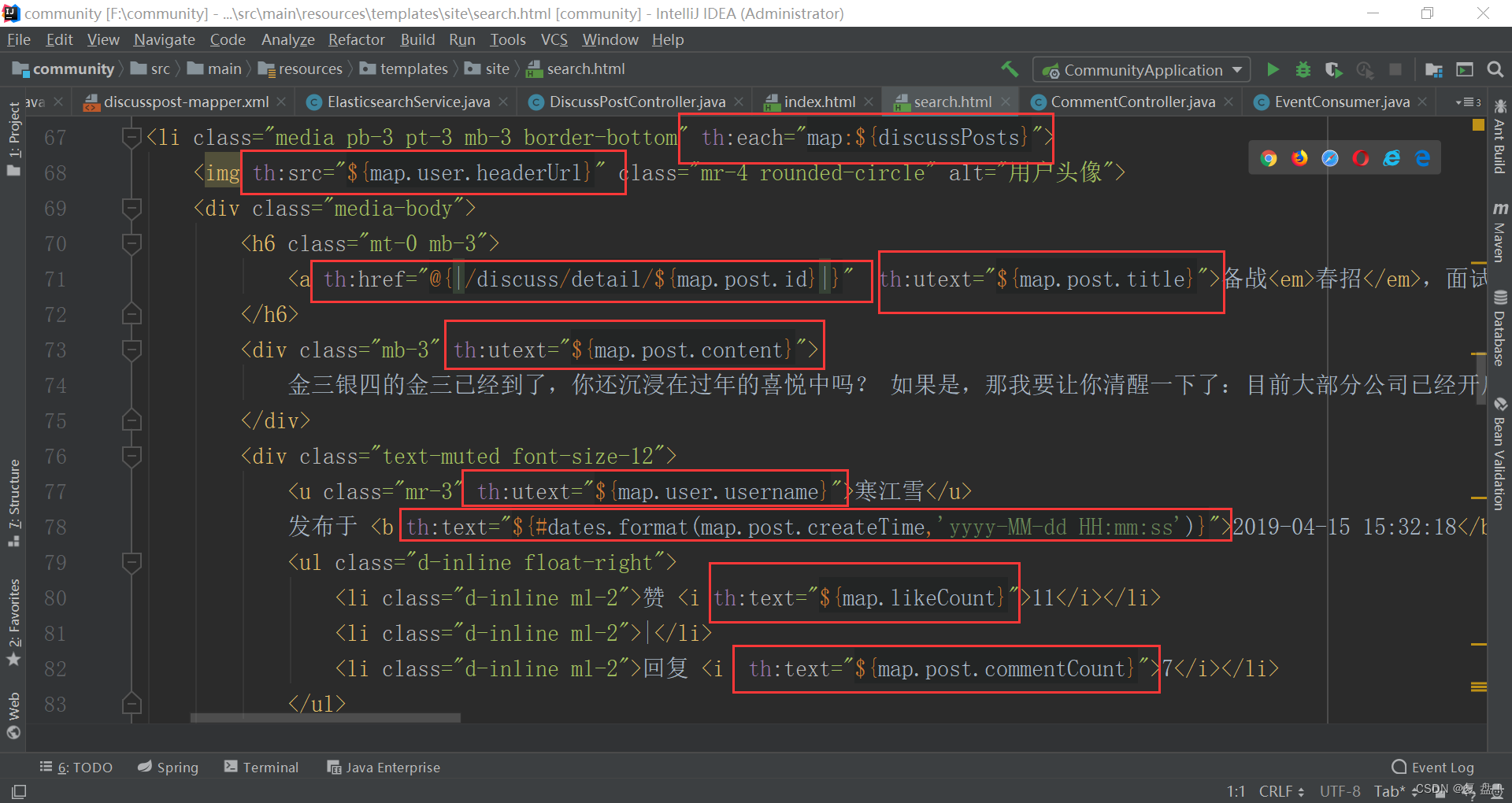Open preview in Chrome browser icon
1512x803 pixels.
[1268, 158]
